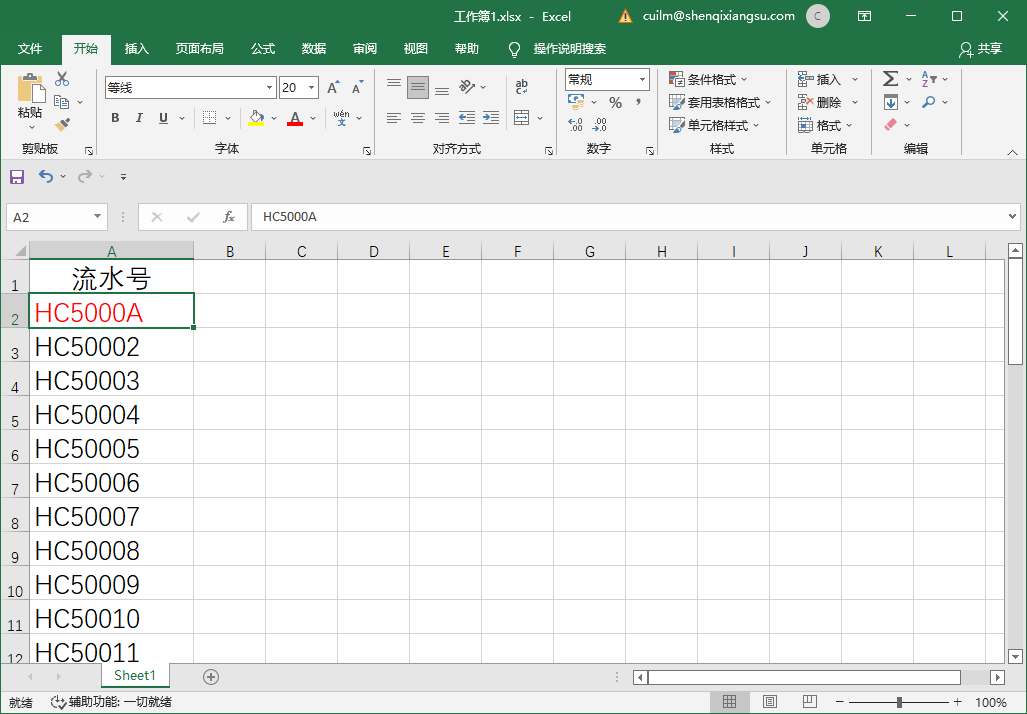Switch to the 数据 ribbon tab
Image resolution: width=1027 pixels, height=714 pixels.
(x=314, y=49)
